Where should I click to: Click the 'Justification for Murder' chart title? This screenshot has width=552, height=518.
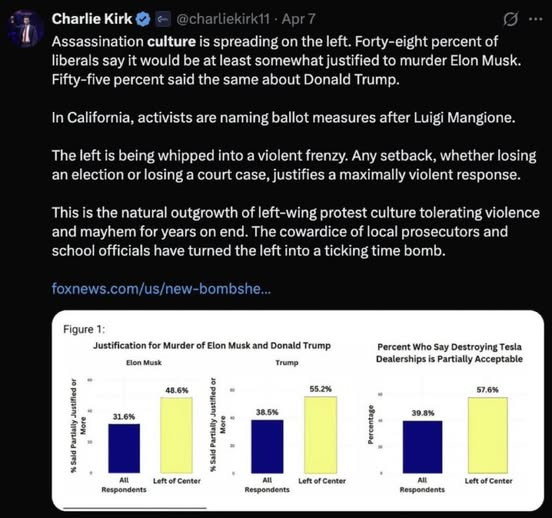click(x=212, y=346)
